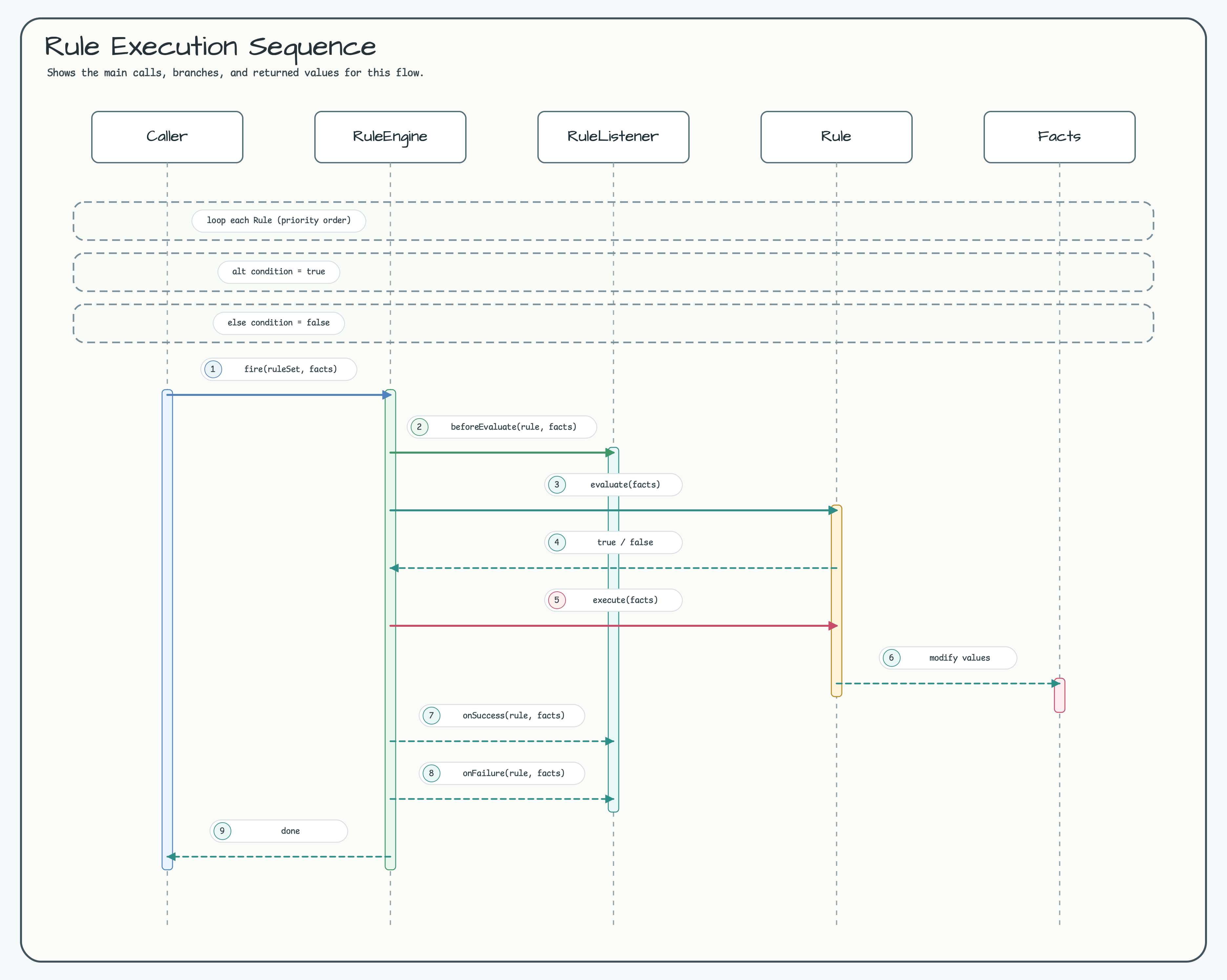Click step 8 number badge
1227x980 pixels.
[431, 773]
